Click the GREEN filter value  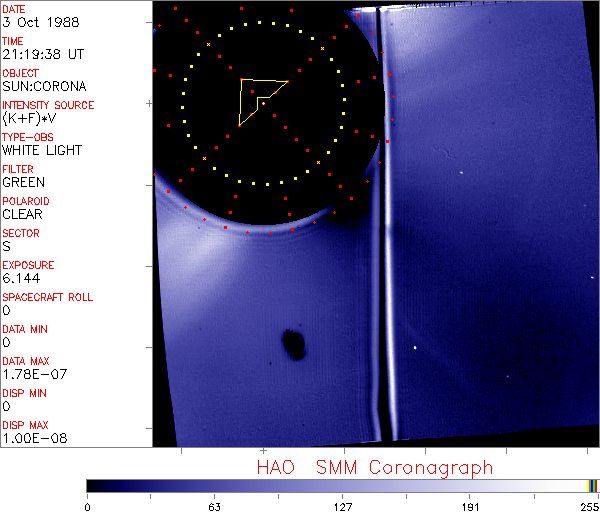click(24, 182)
